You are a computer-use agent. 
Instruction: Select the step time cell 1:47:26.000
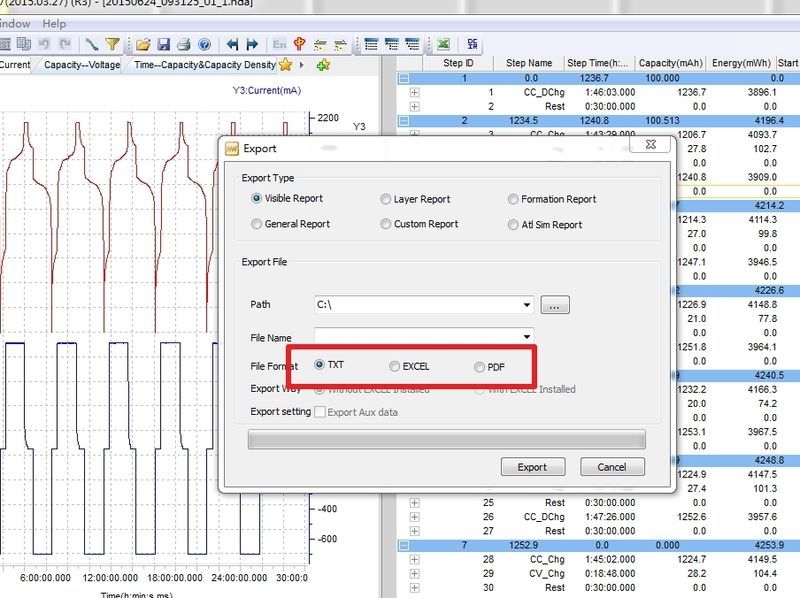click(610, 517)
